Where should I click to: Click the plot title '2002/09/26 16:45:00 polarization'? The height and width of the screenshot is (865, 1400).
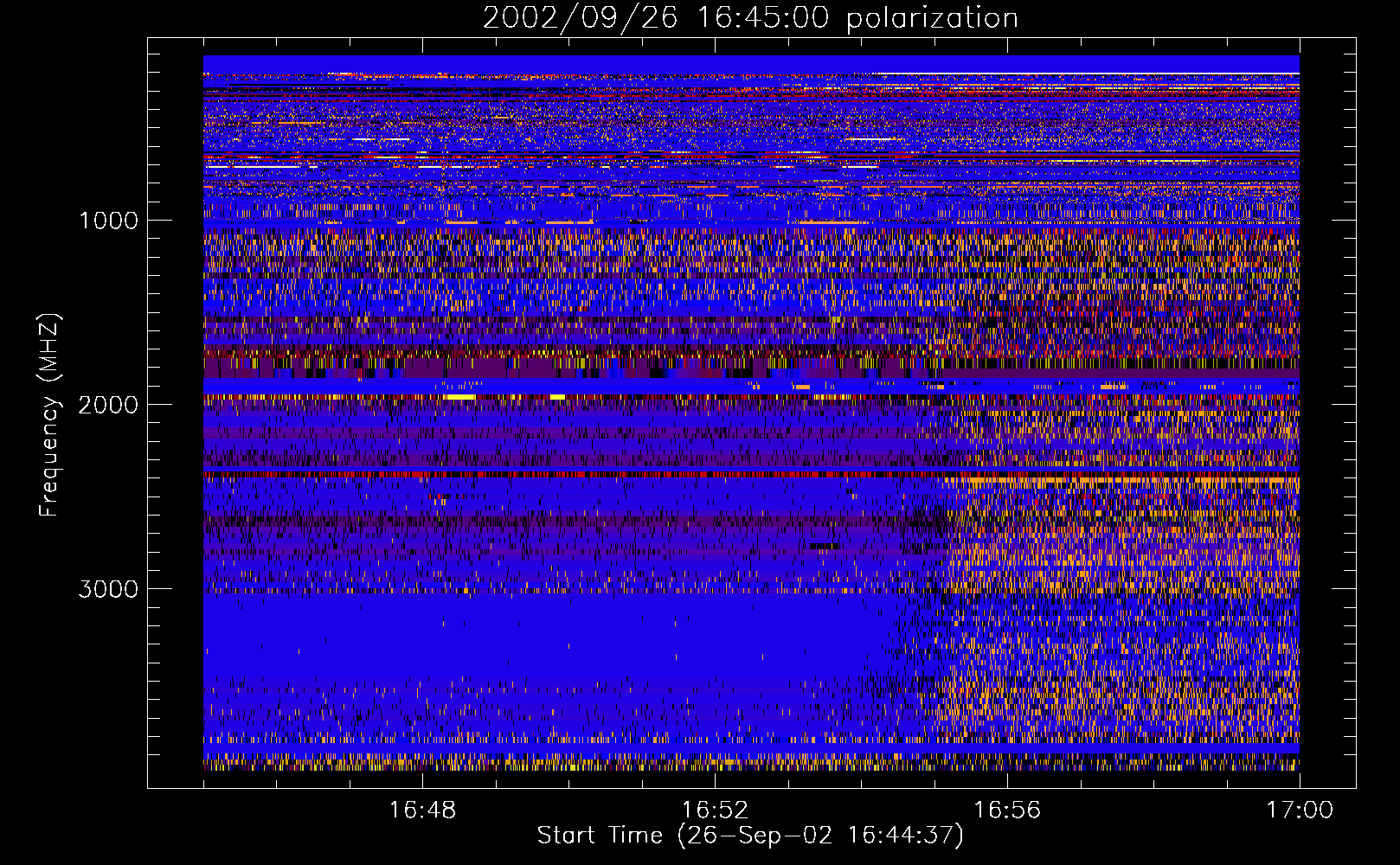[x=750, y=18]
